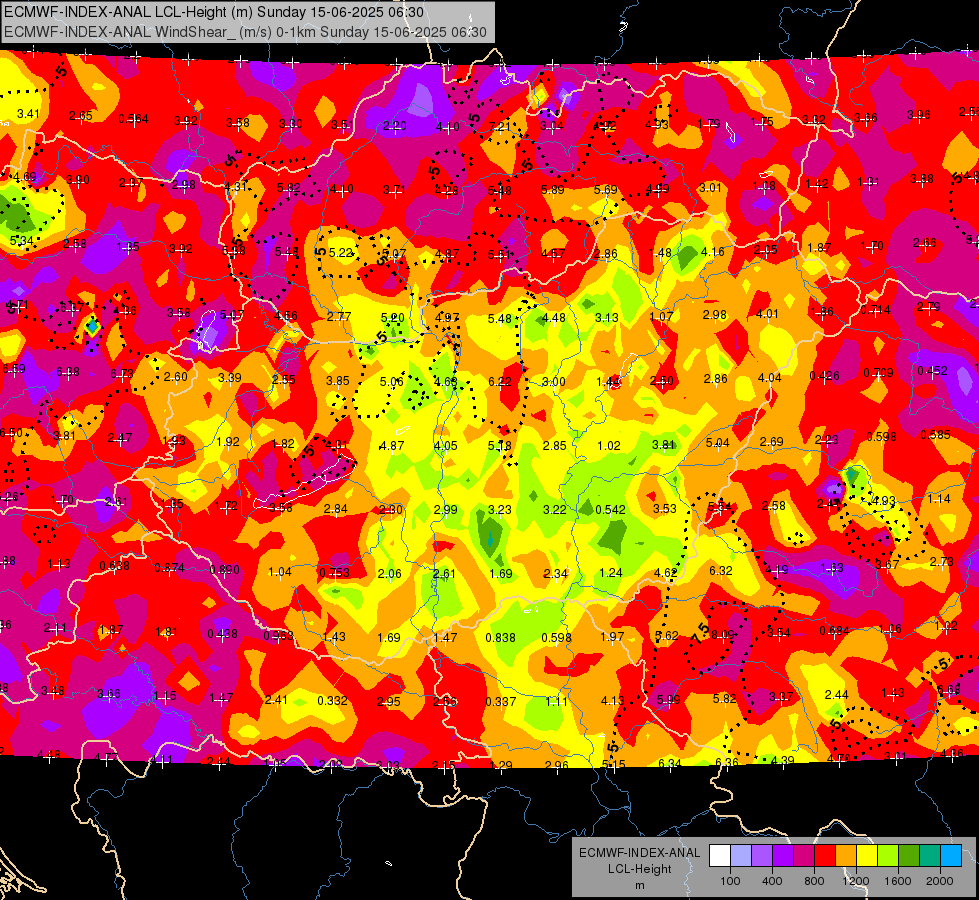
Task: Click the 0.426 map value
Action: click(824, 375)
